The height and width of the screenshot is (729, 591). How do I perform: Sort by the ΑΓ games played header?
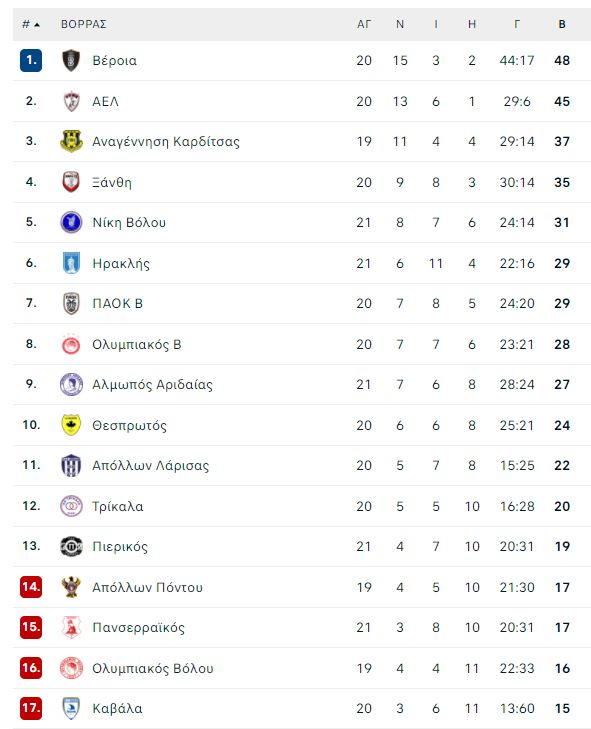[x=364, y=24]
